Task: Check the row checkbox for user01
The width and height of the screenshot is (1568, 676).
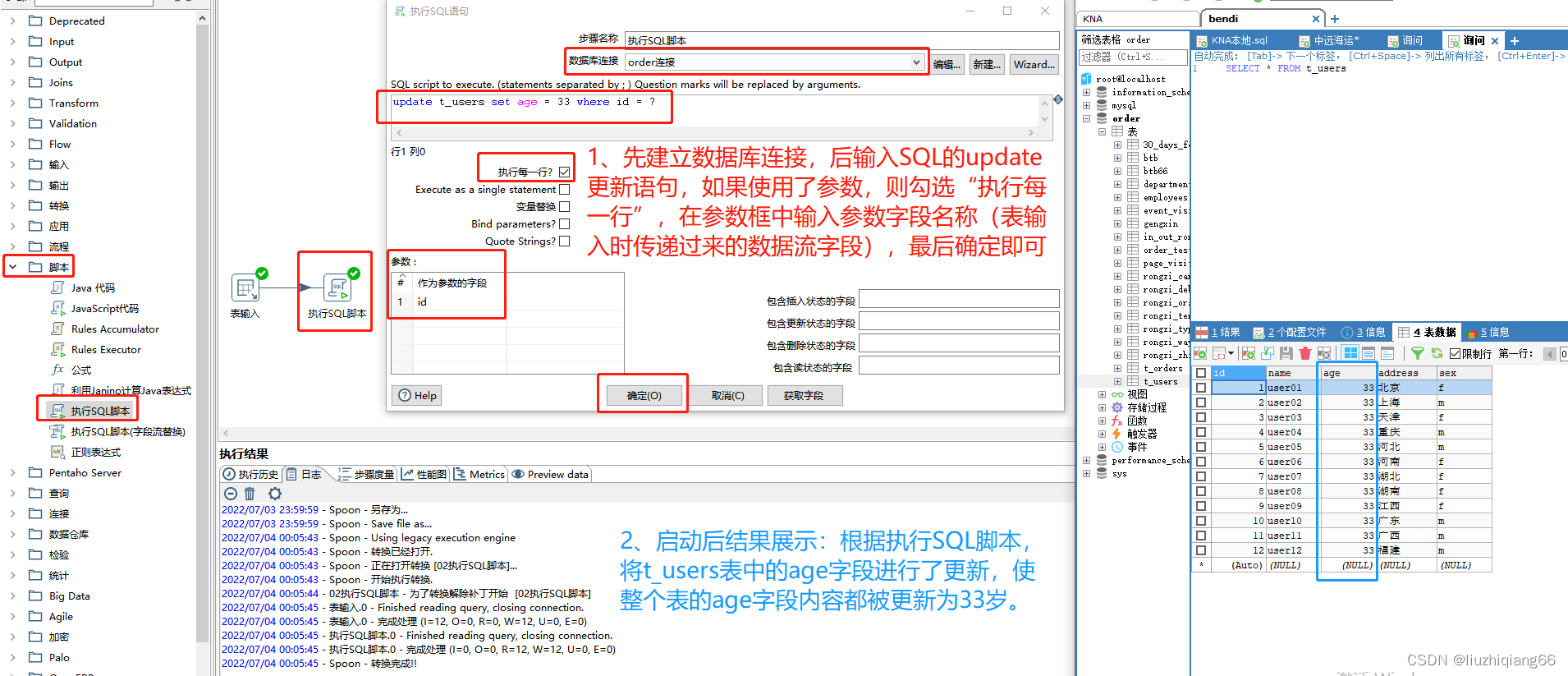Action: point(1201,388)
